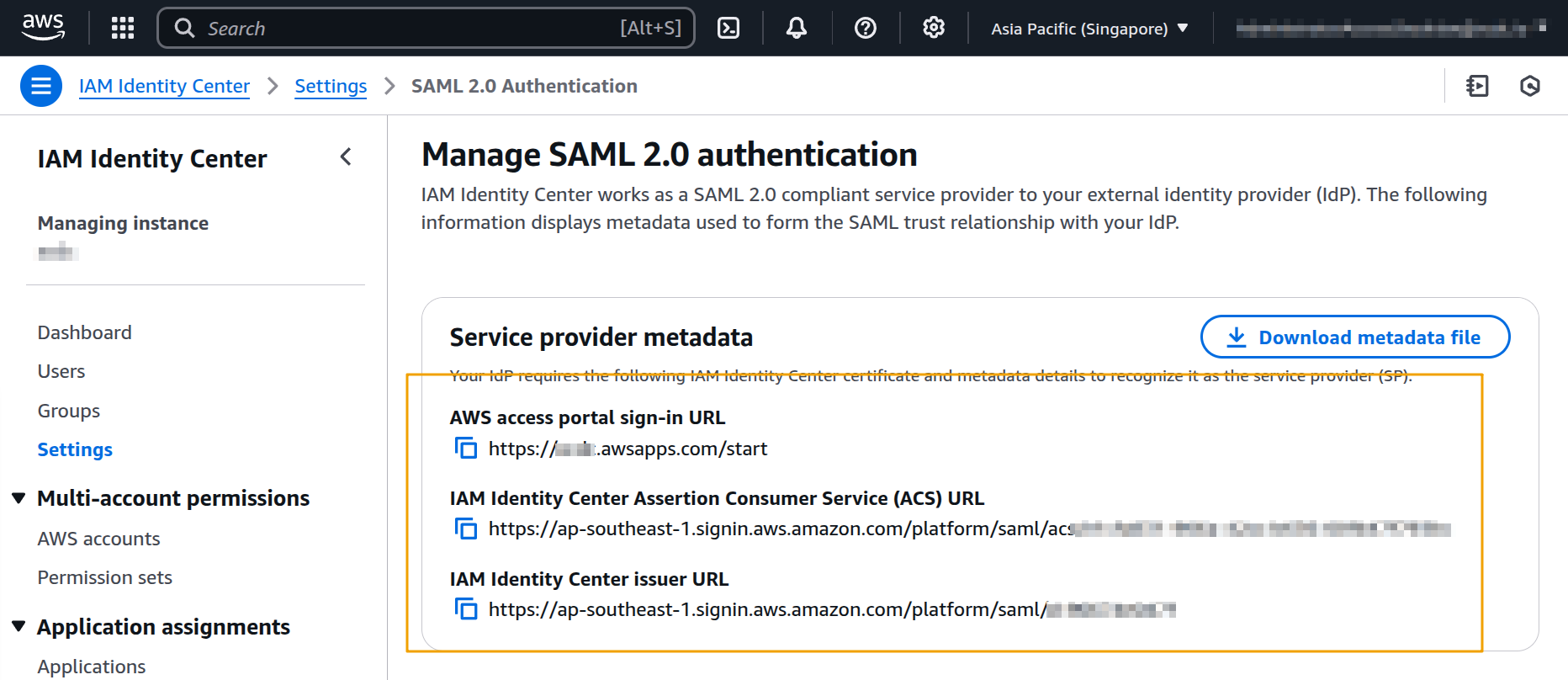
Task: Collapse the Multi-account permissions section
Action: pos(19,498)
